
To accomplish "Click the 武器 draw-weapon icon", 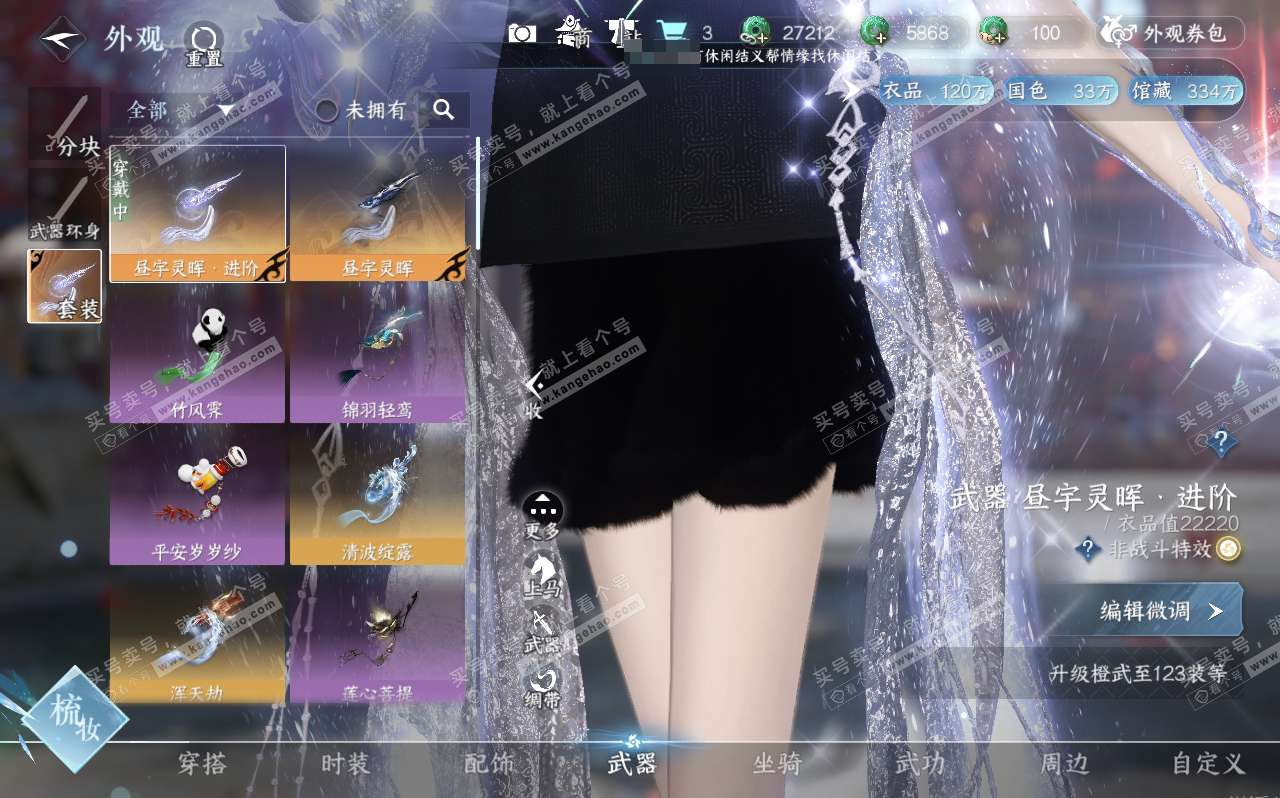I will (x=542, y=631).
